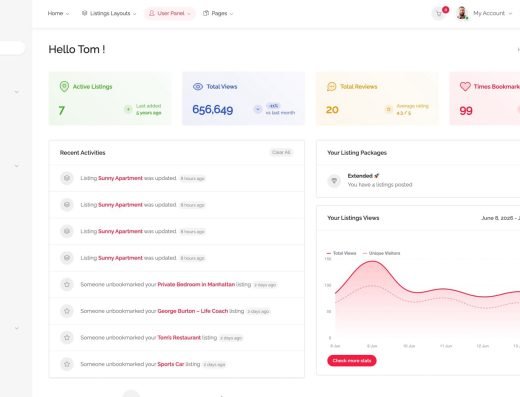Click the Check more stats button
The image size is (520, 397).
click(x=352, y=361)
